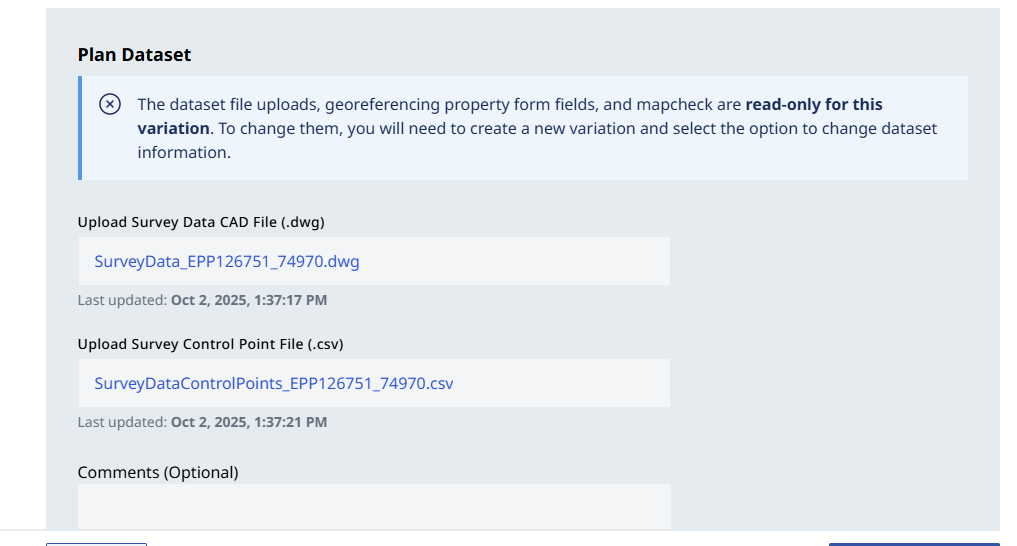The image size is (1017, 546).
Task: Focus the Comments (Optional) text box
Action: (374, 506)
